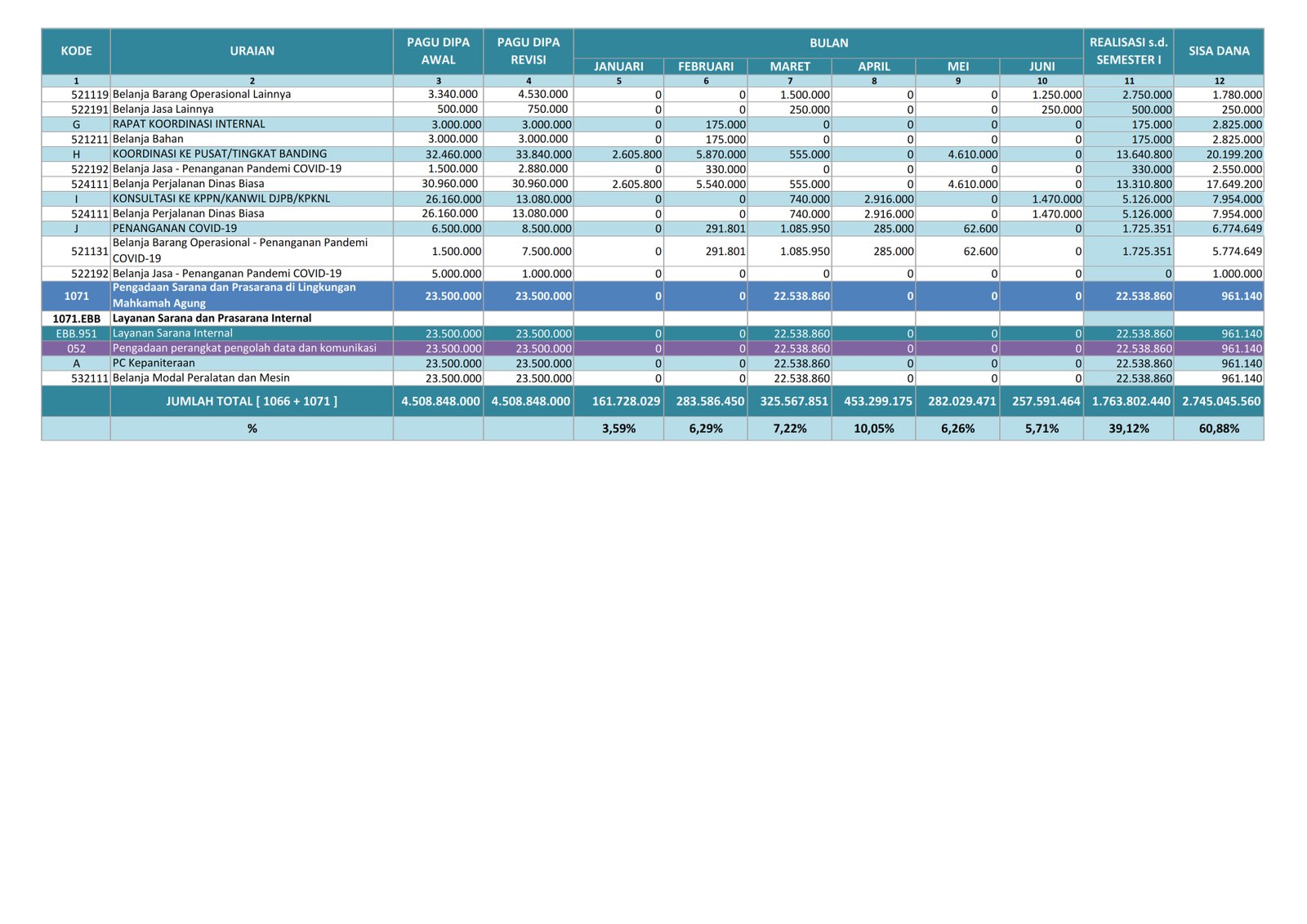This screenshot has height=924, width=1307.
Task: Select the APRIL month header
Action: 874,66
